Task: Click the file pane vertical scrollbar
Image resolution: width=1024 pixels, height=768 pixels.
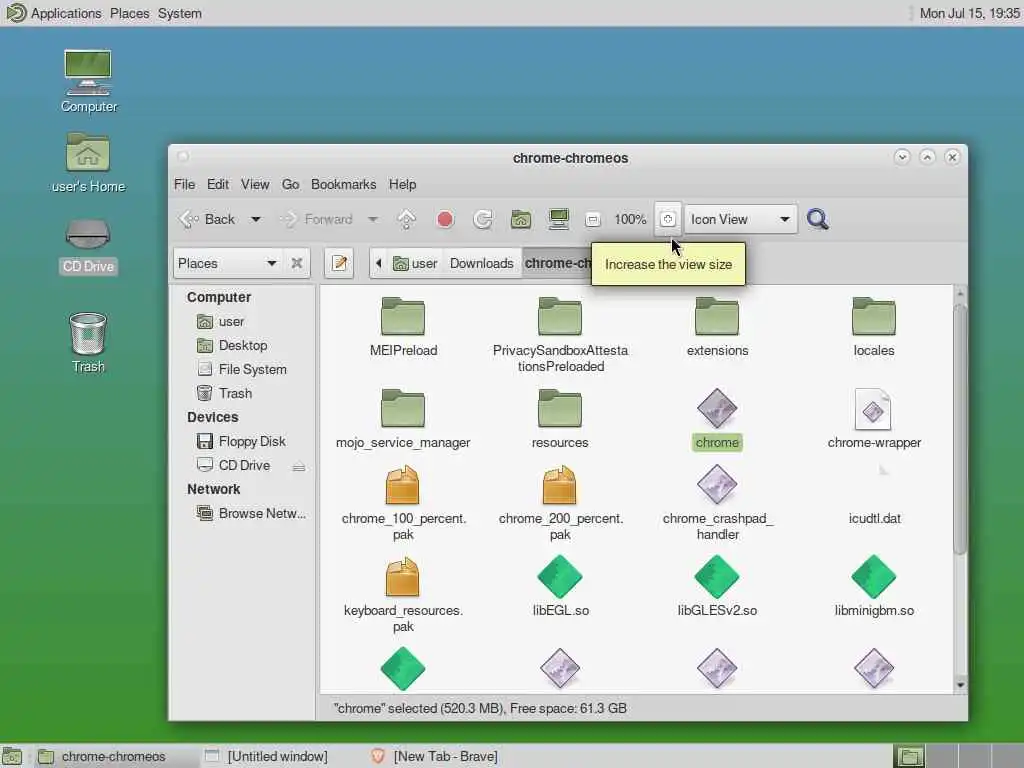Action: tap(959, 428)
